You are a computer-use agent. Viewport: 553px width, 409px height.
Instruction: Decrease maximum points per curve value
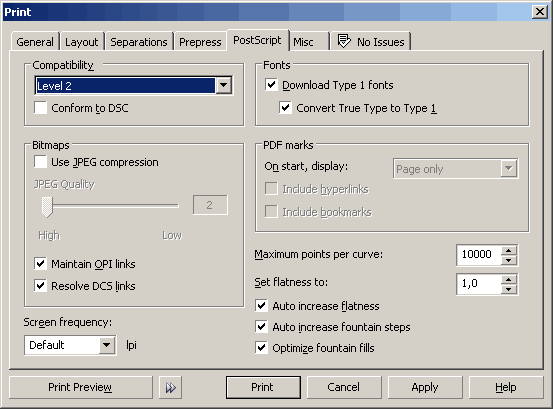pos(509,260)
